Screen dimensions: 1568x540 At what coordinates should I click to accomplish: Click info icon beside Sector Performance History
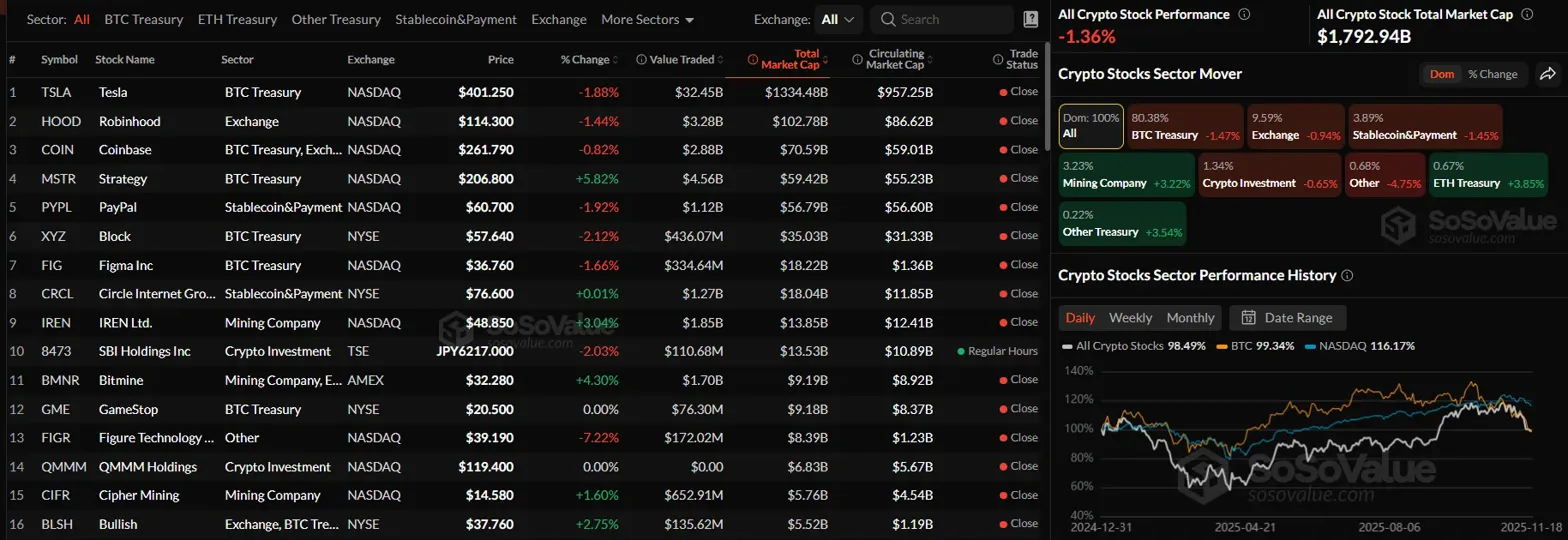pyautogui.click(x=1347, y=276)
